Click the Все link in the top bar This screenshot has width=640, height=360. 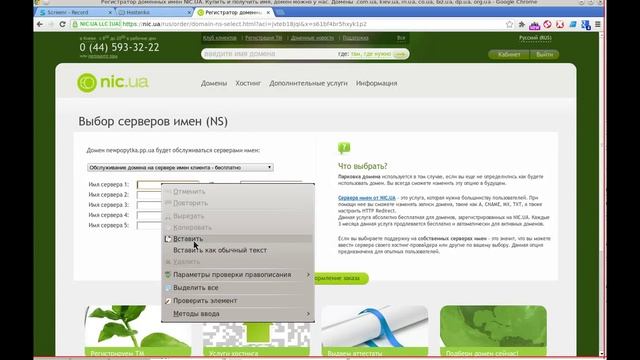click(401, 38)
